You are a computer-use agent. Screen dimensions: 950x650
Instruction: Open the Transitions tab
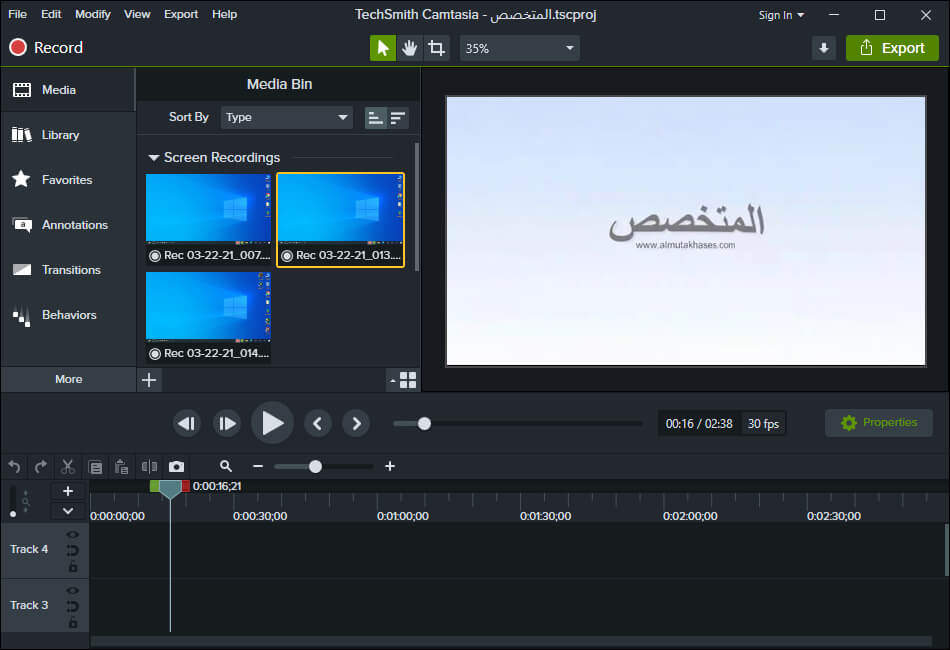pyautogui.click(x=68, y=270)
